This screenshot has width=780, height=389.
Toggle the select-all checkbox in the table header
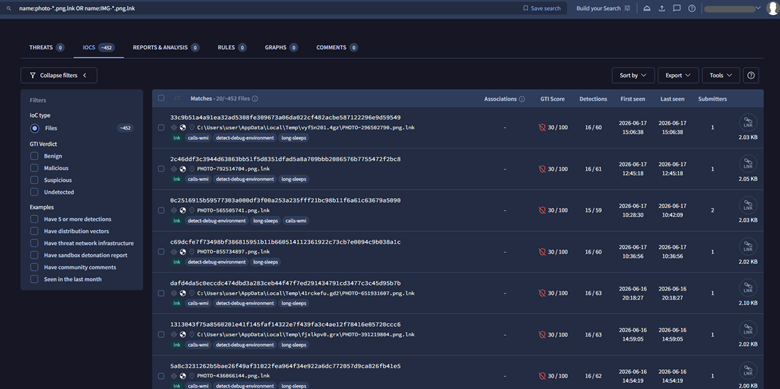161,98
